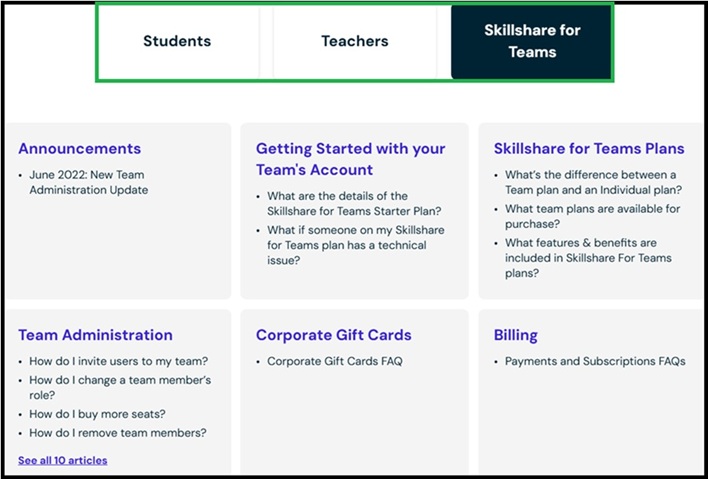Expand See all 10 articles

point(62,461)
